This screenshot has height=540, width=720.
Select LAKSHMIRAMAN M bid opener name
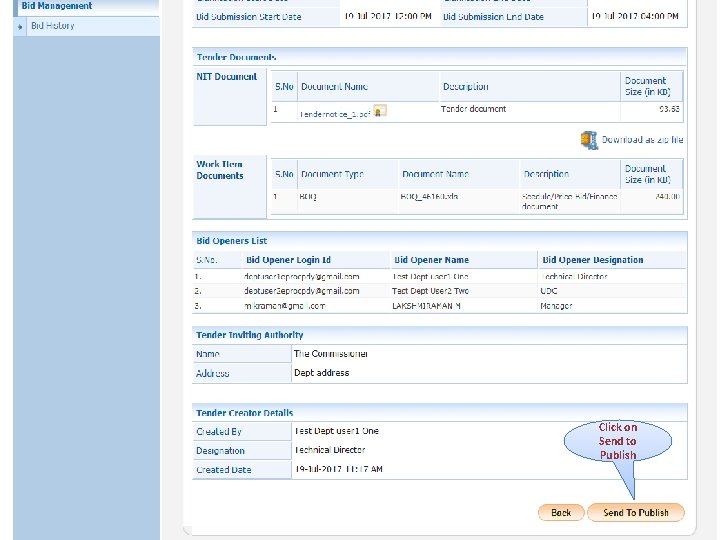point(427,306)
